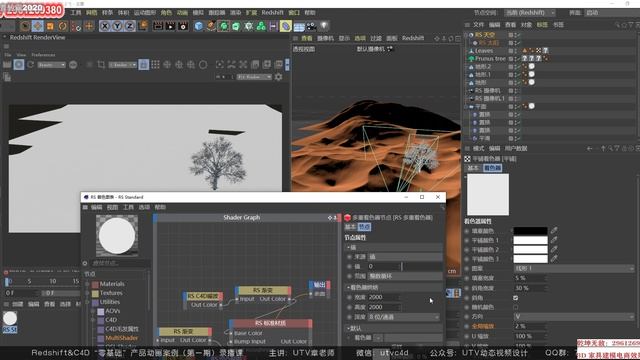Toggle the layer square of 地形.2
This screenshot has height=360, width=640.
coord(511,67)
